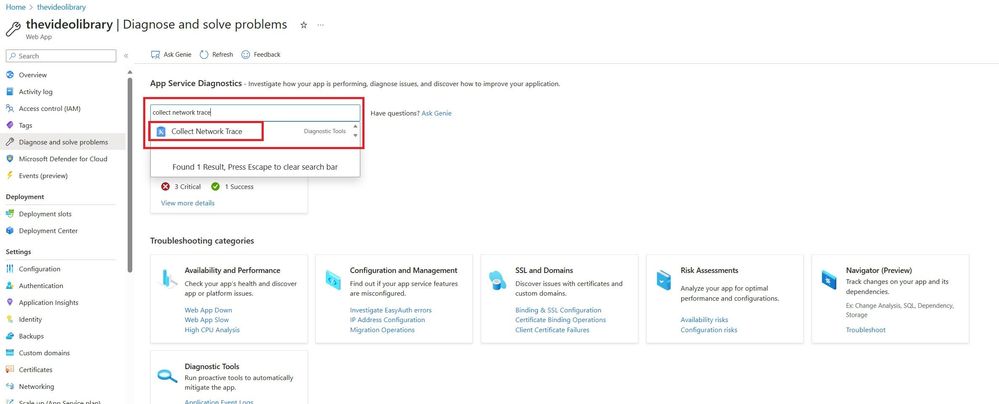Image resolution: width=999 pixels, height=404 pixels.
Task: Click the Microsoft Defender for Cloud shield icon
Action: tap(10, 159)
